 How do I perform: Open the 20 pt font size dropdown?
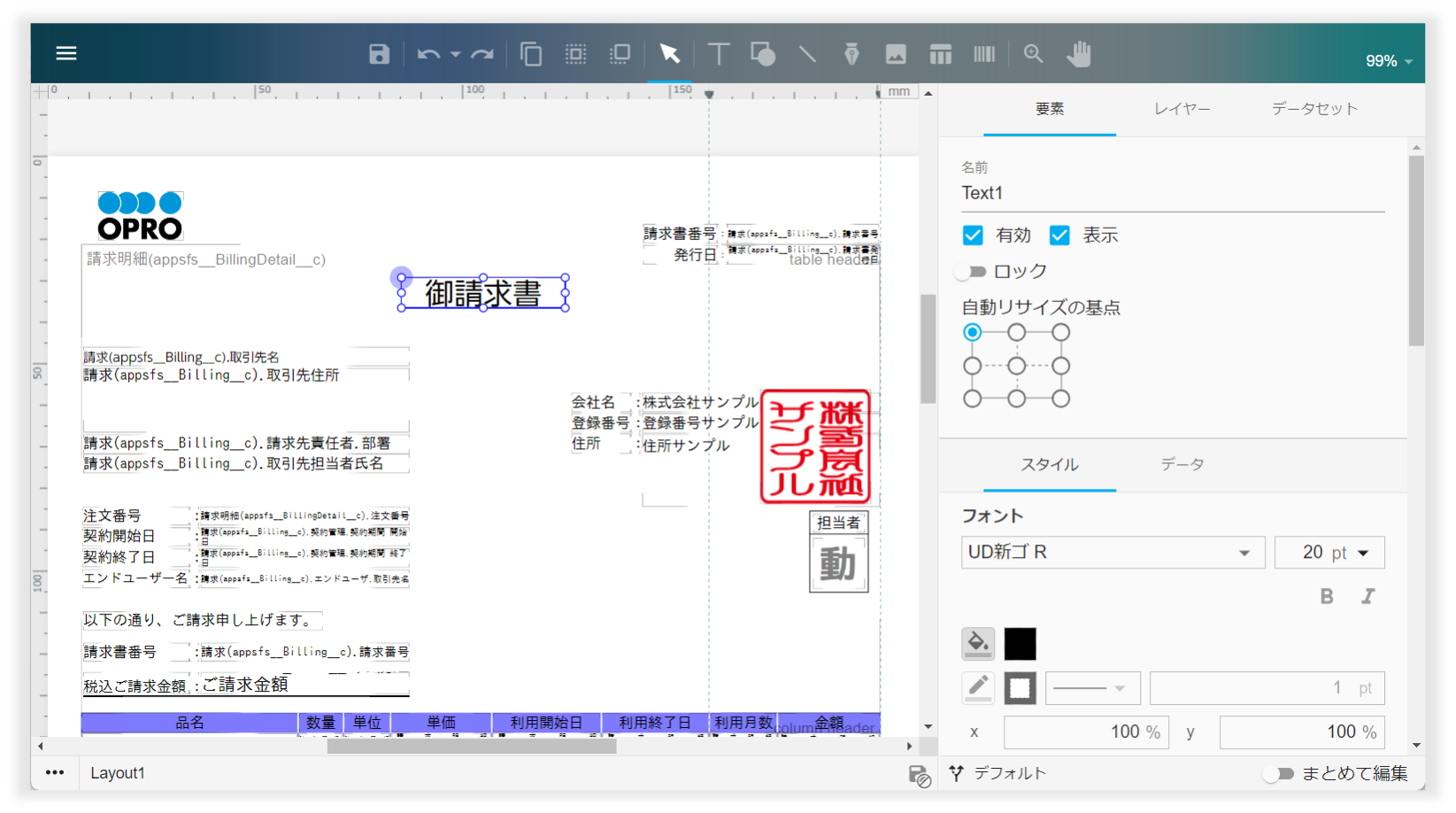1329,553
